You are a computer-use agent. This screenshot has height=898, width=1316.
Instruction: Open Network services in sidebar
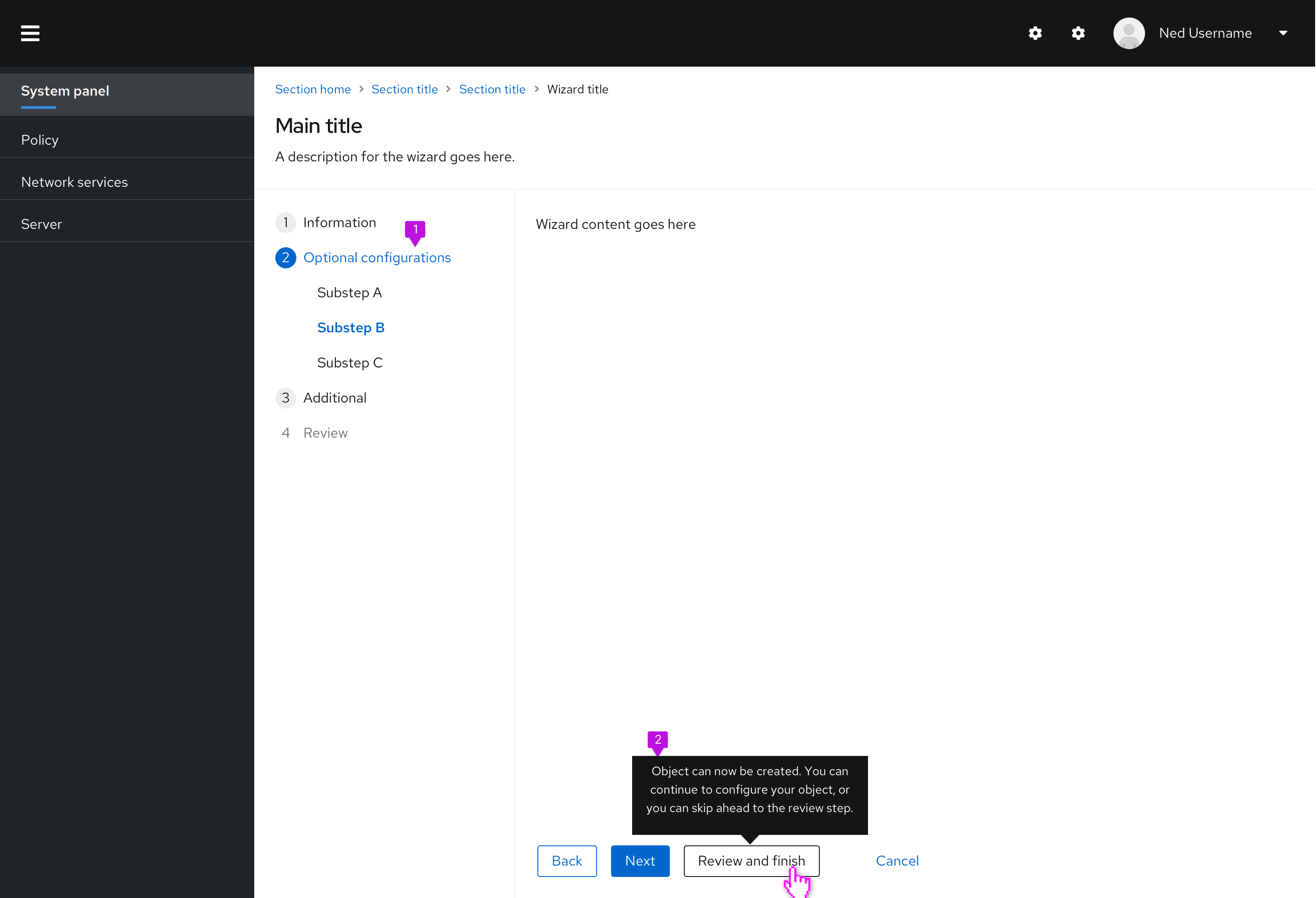(x=74, y=182)
